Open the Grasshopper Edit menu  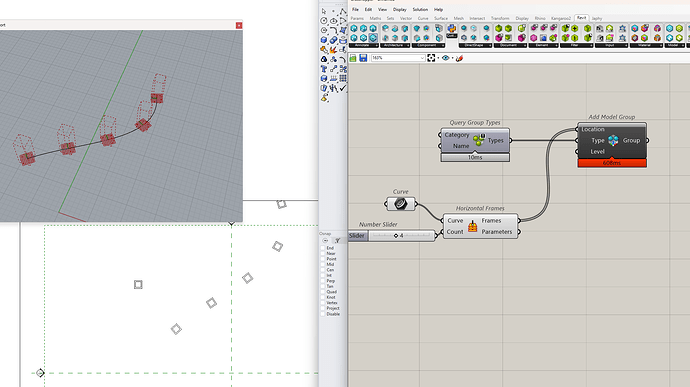(368, 10)
